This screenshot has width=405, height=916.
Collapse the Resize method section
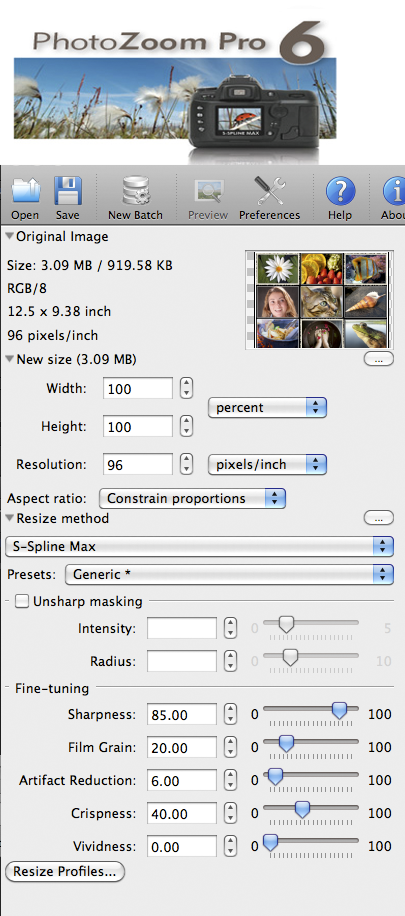[10, 518]
